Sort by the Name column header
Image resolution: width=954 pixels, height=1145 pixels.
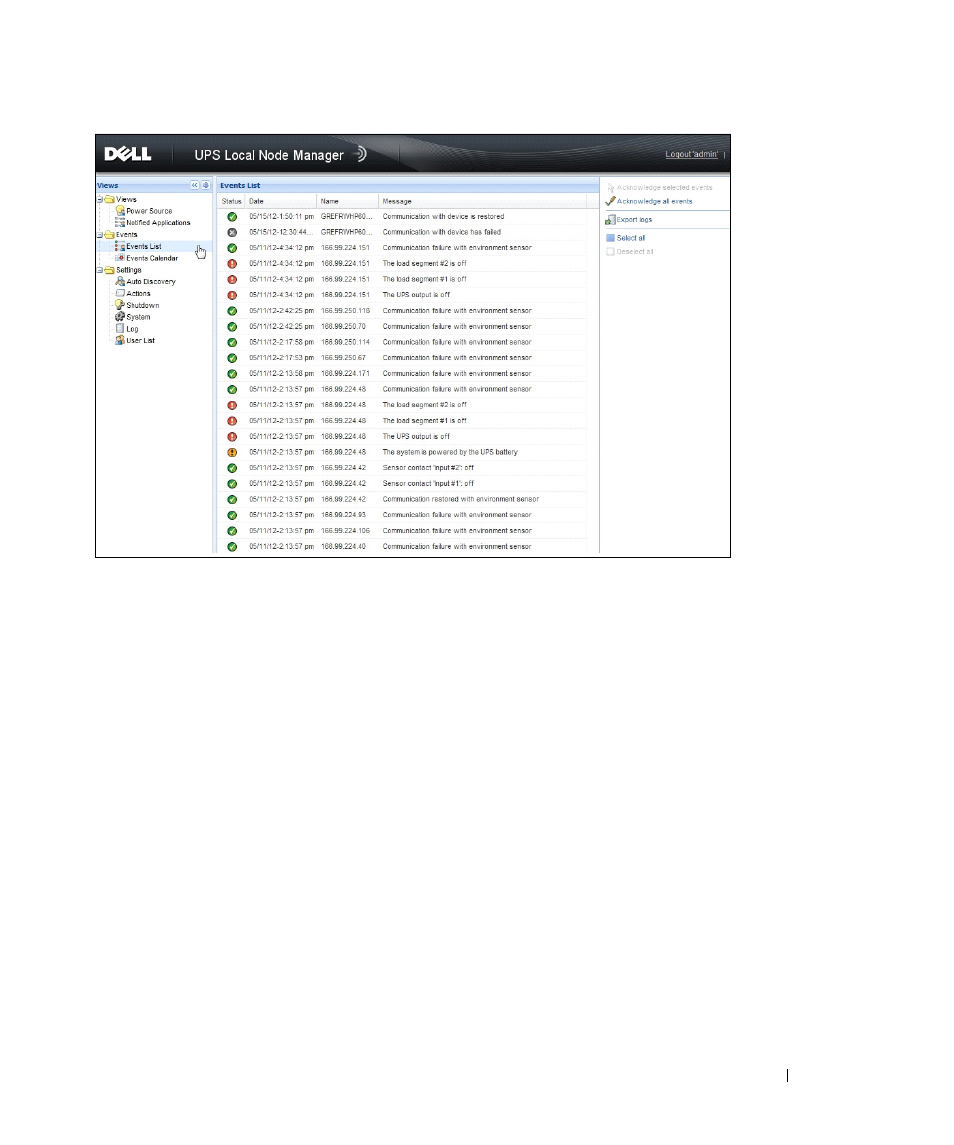coord(348,201)
